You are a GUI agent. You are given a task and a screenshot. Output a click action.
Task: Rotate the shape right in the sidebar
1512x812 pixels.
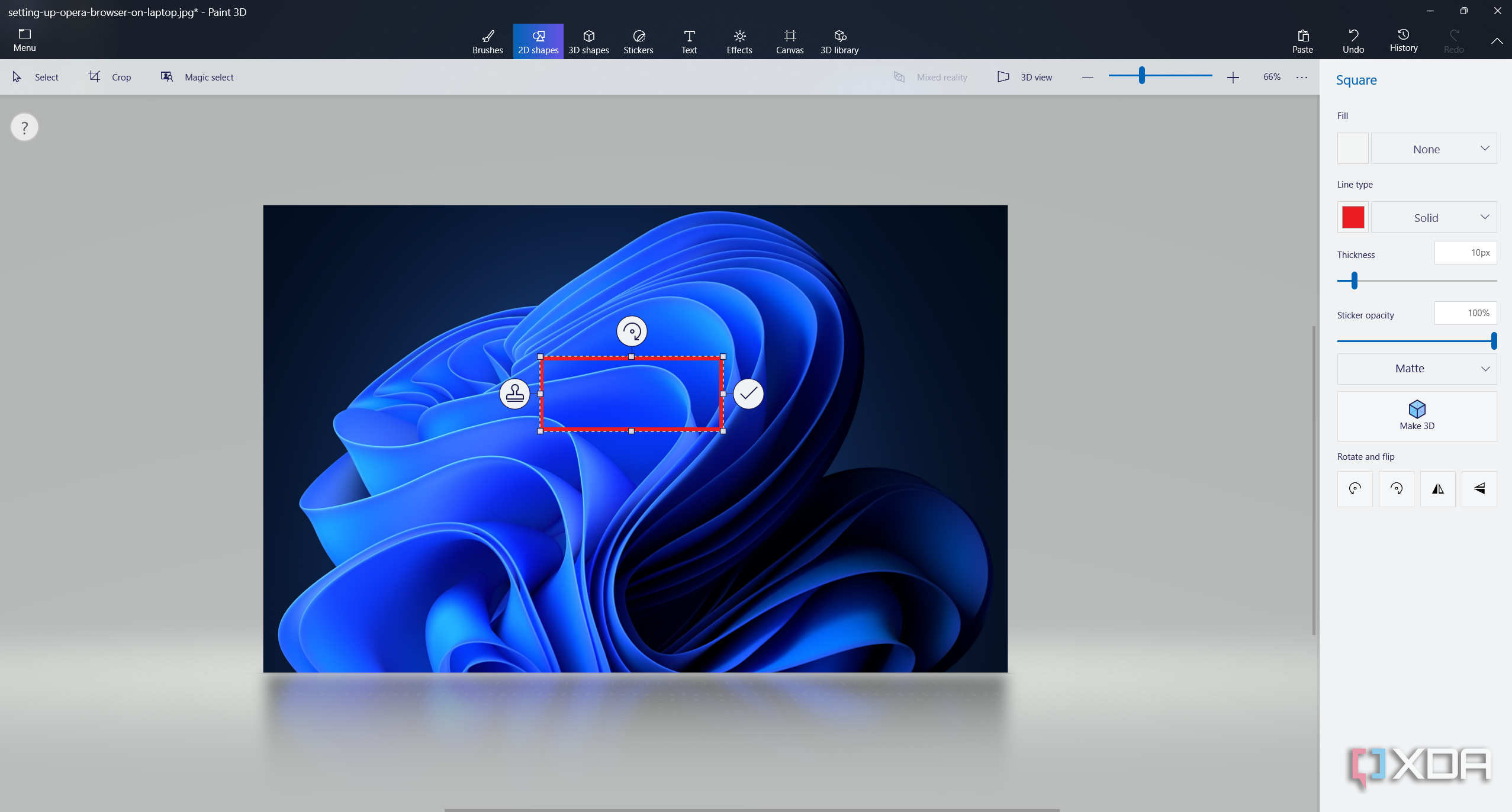point(1396,489)
